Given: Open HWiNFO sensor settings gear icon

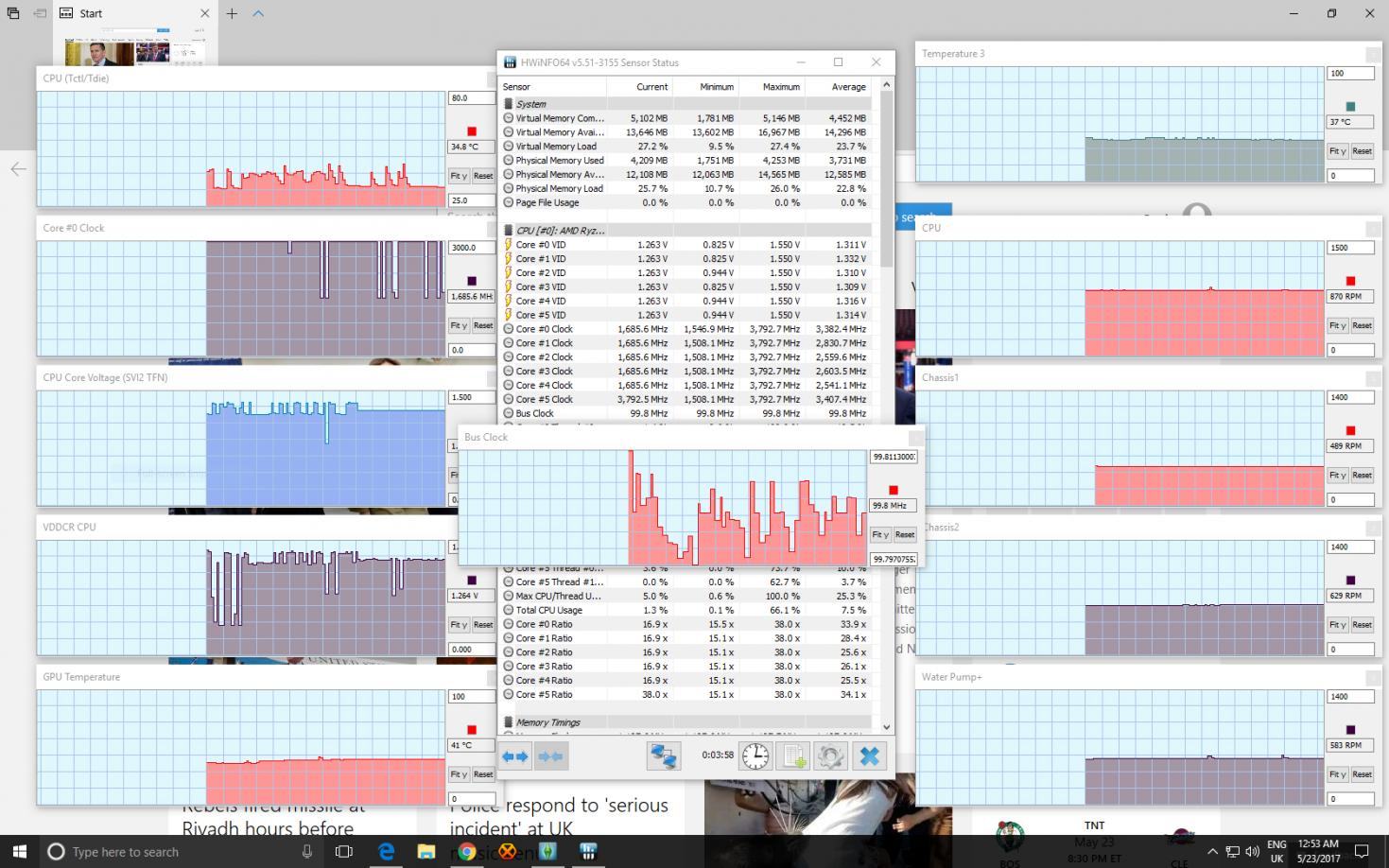Looking at the screenshot, I should 830,756.
